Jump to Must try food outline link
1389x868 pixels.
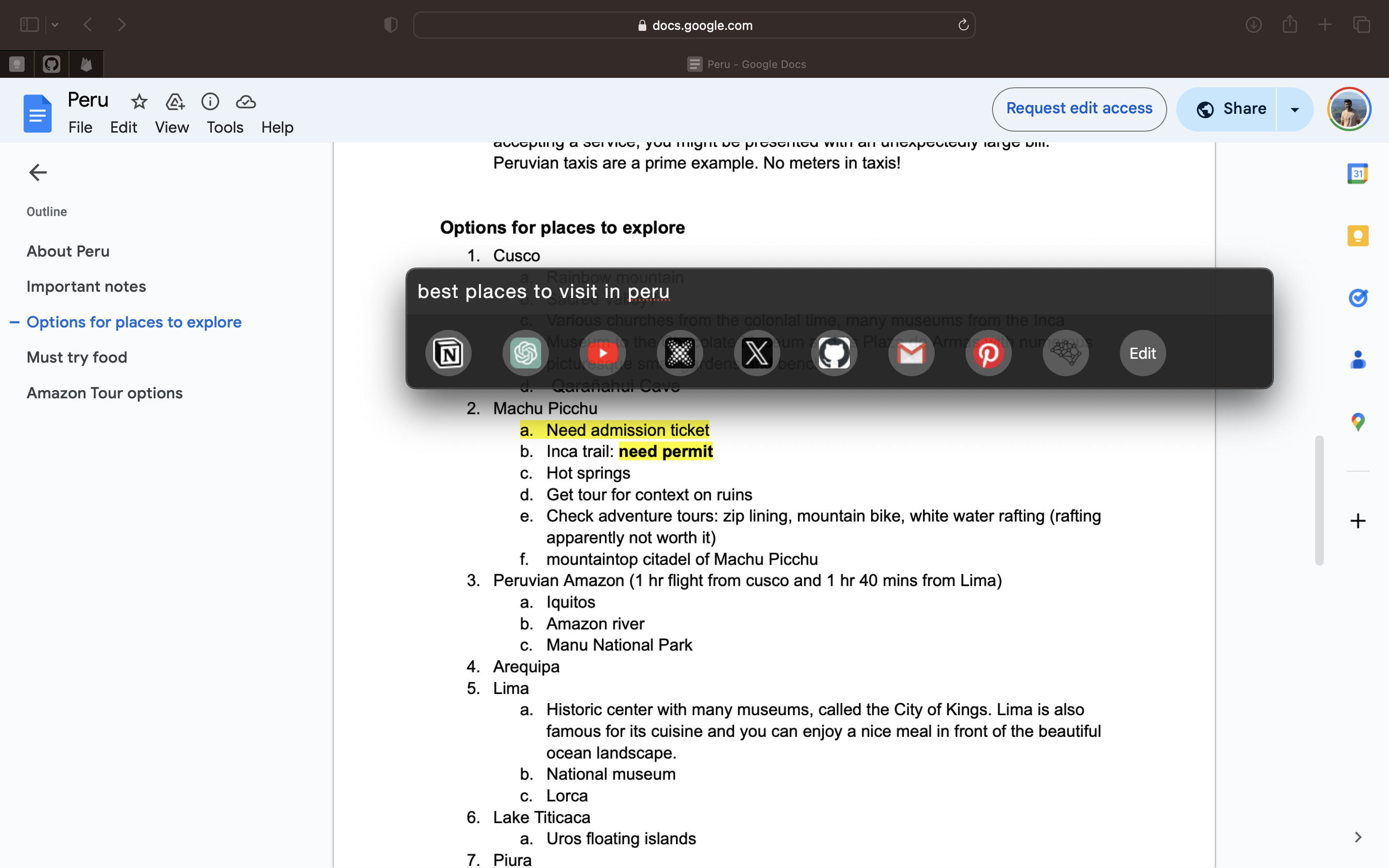point(77,357)
